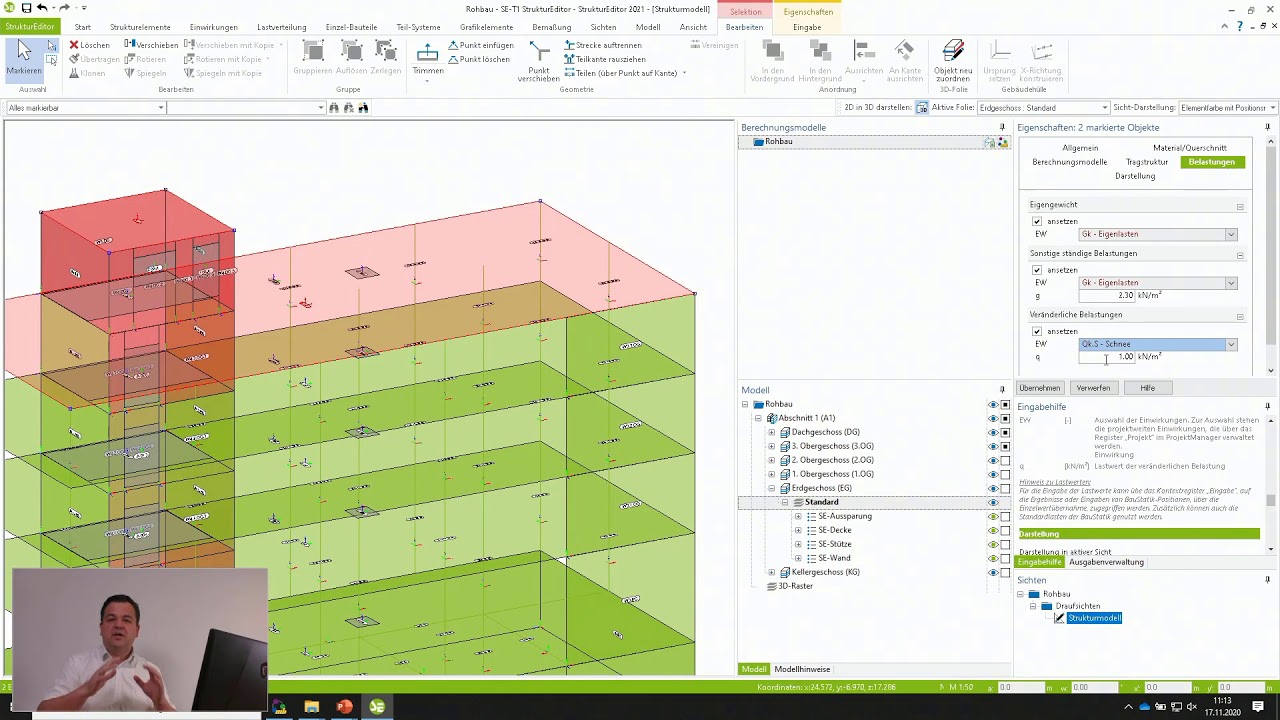The width and height of the screenshot is (1280, 720).
Task: Open PowerPoint from the Windows taskbar
Action: [344, 707]
